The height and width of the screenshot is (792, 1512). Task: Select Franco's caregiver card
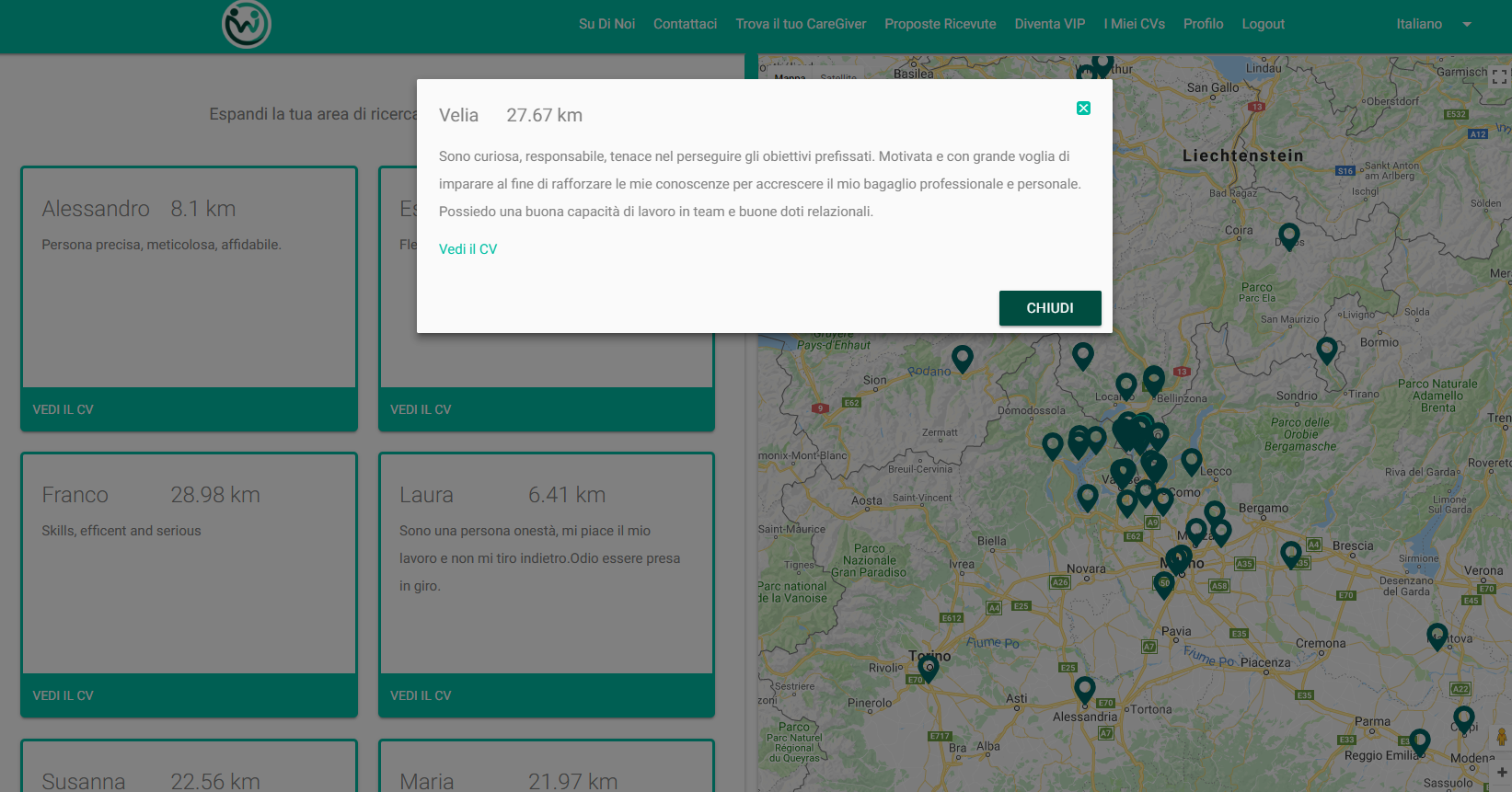[x=189, y=563]
